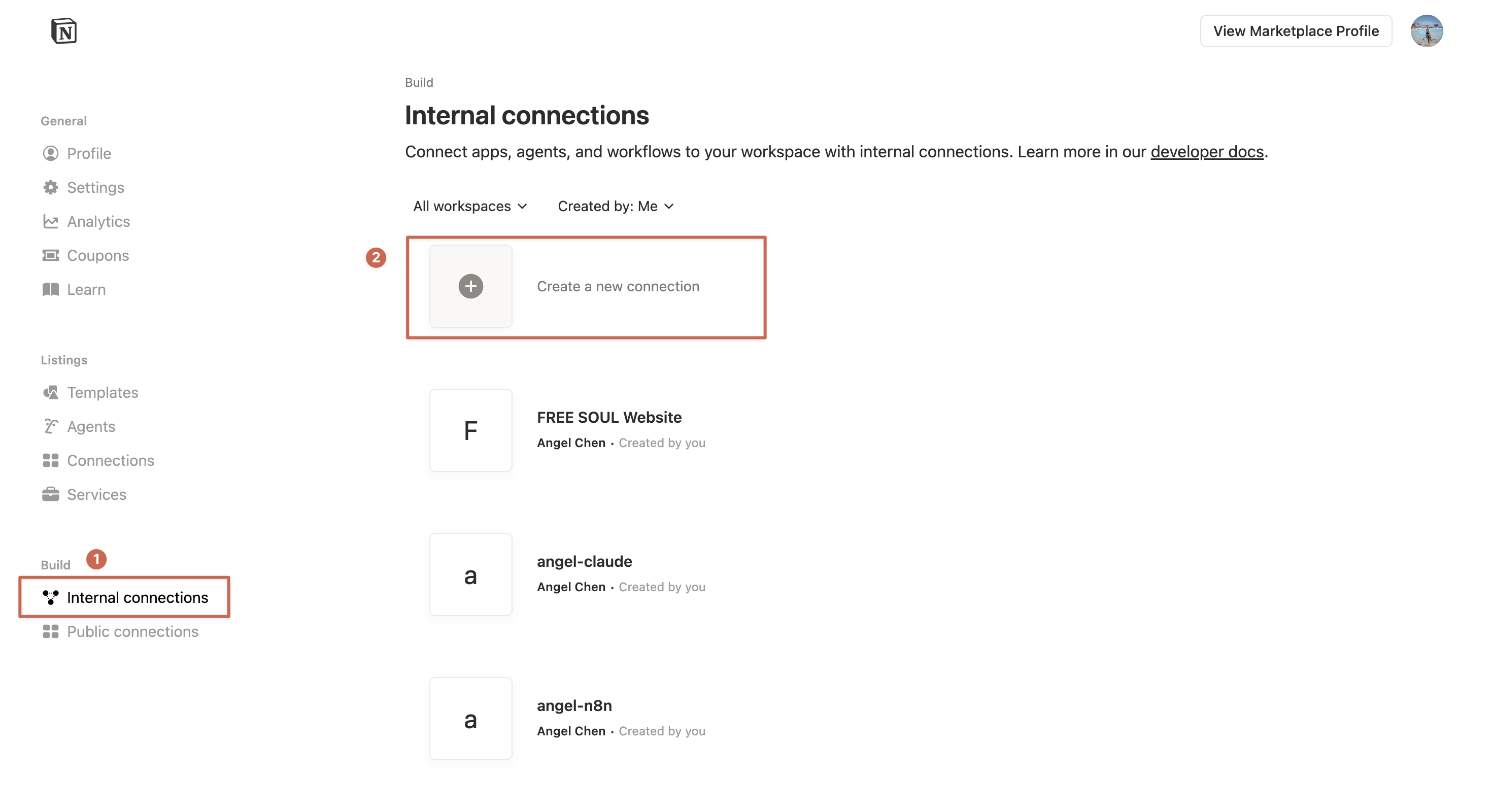This screenshot has height=812, width=1492.
Task: Go to Public connections page
Action: (132, 631)
